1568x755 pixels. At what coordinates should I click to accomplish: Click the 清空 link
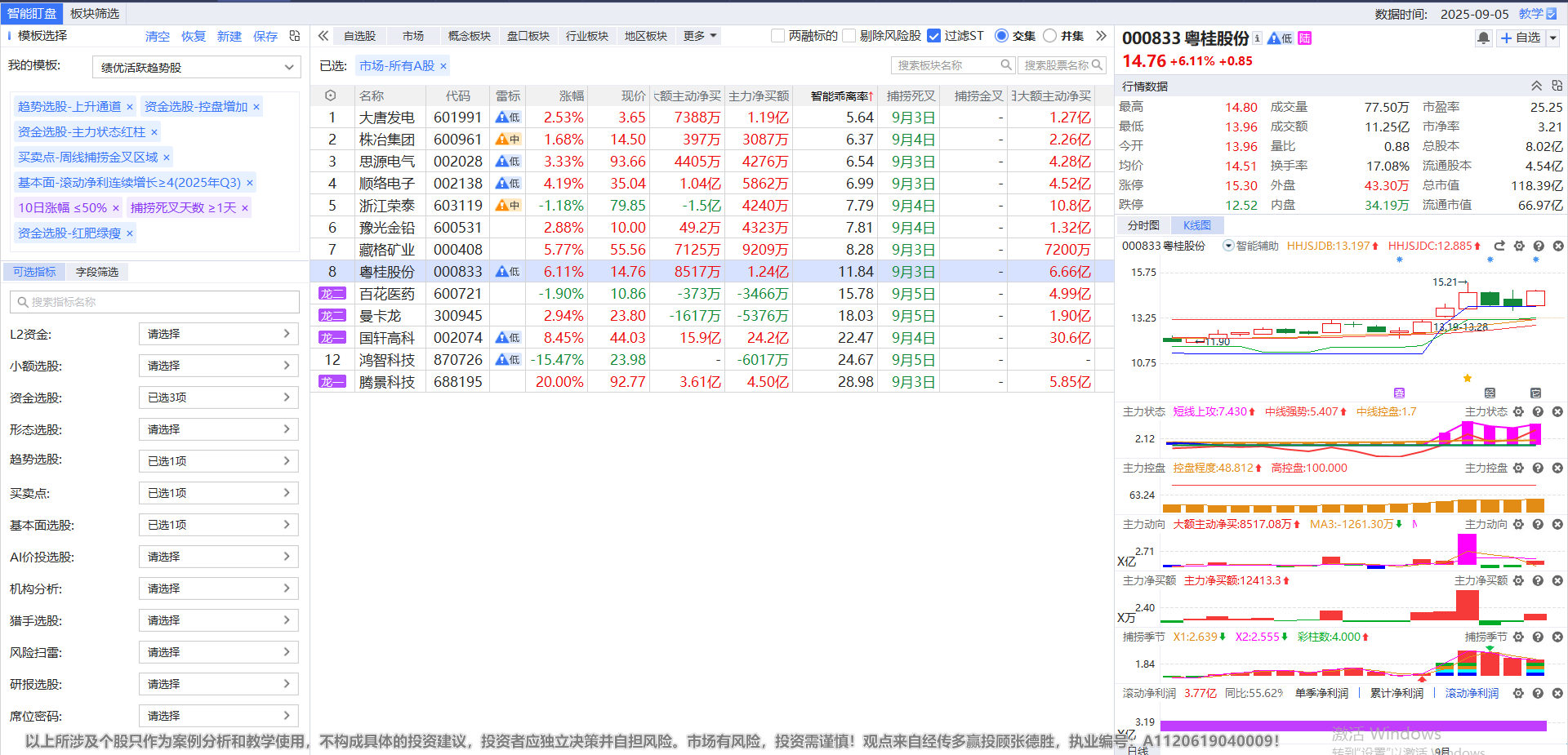click(x=158, y=37)
